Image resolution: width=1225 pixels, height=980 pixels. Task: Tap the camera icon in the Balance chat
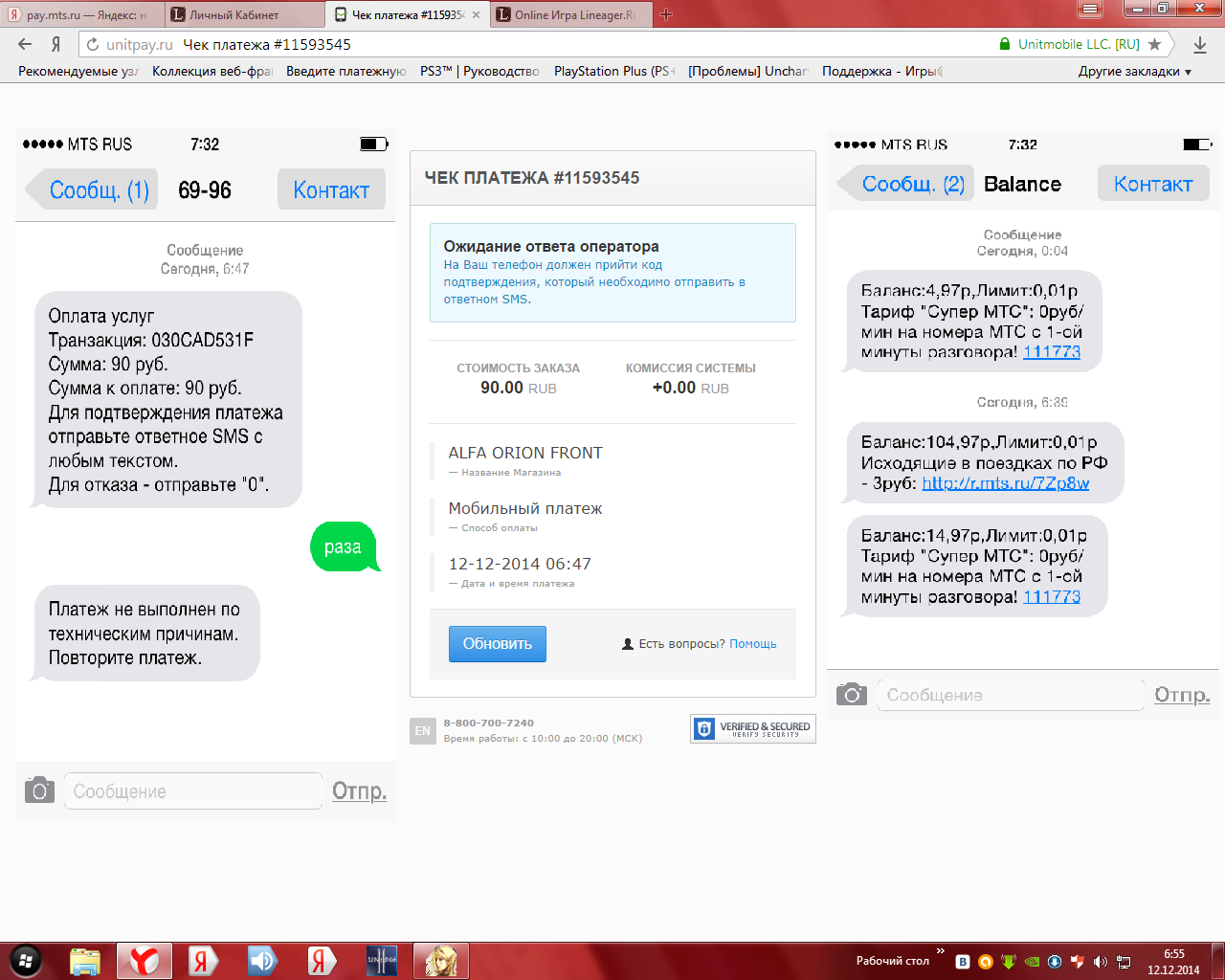pyautogui.click(x=852, y=694)
